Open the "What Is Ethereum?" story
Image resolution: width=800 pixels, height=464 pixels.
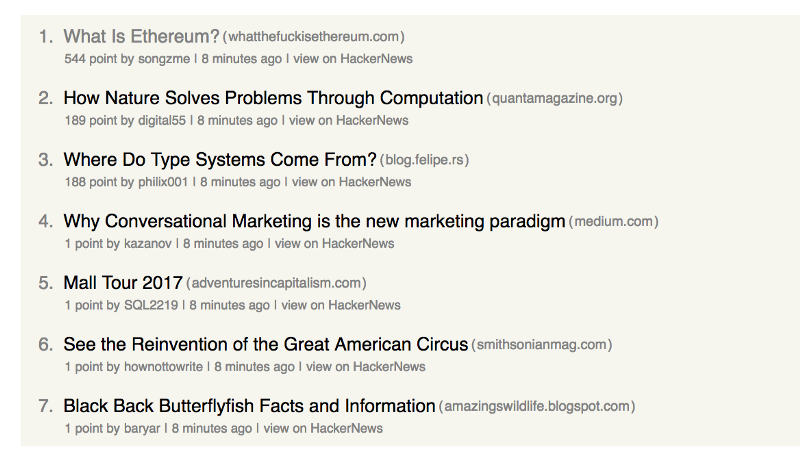[x=141, y=37]
